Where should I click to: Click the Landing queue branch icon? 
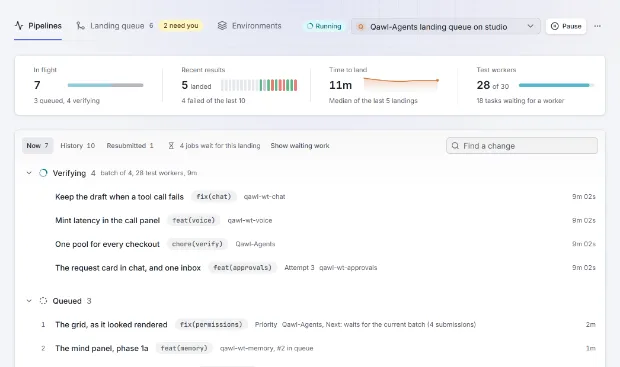(x=80, y=26)
